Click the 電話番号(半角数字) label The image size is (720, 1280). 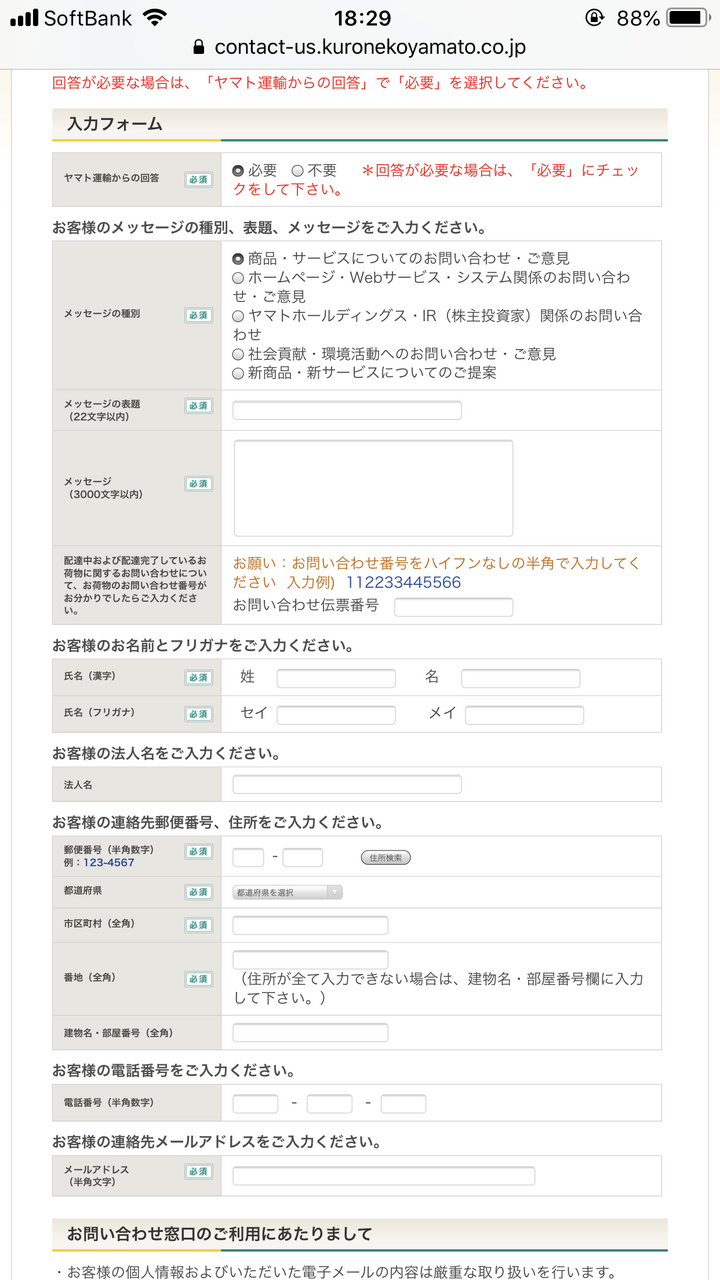click(108, 1102)
